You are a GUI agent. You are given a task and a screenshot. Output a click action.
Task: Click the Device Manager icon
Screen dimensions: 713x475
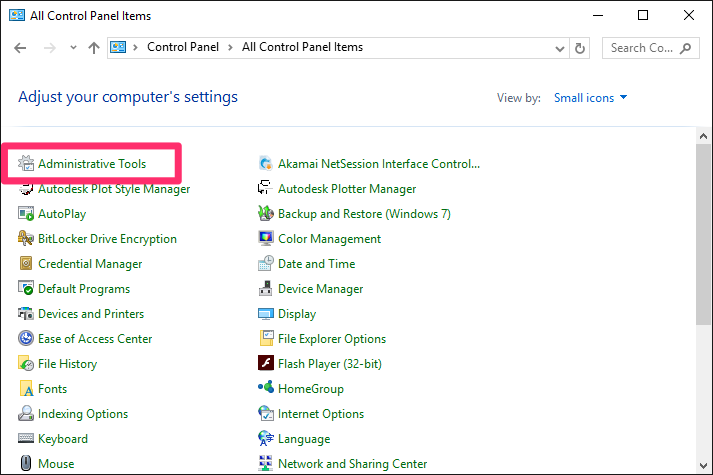tap(266, 288)
